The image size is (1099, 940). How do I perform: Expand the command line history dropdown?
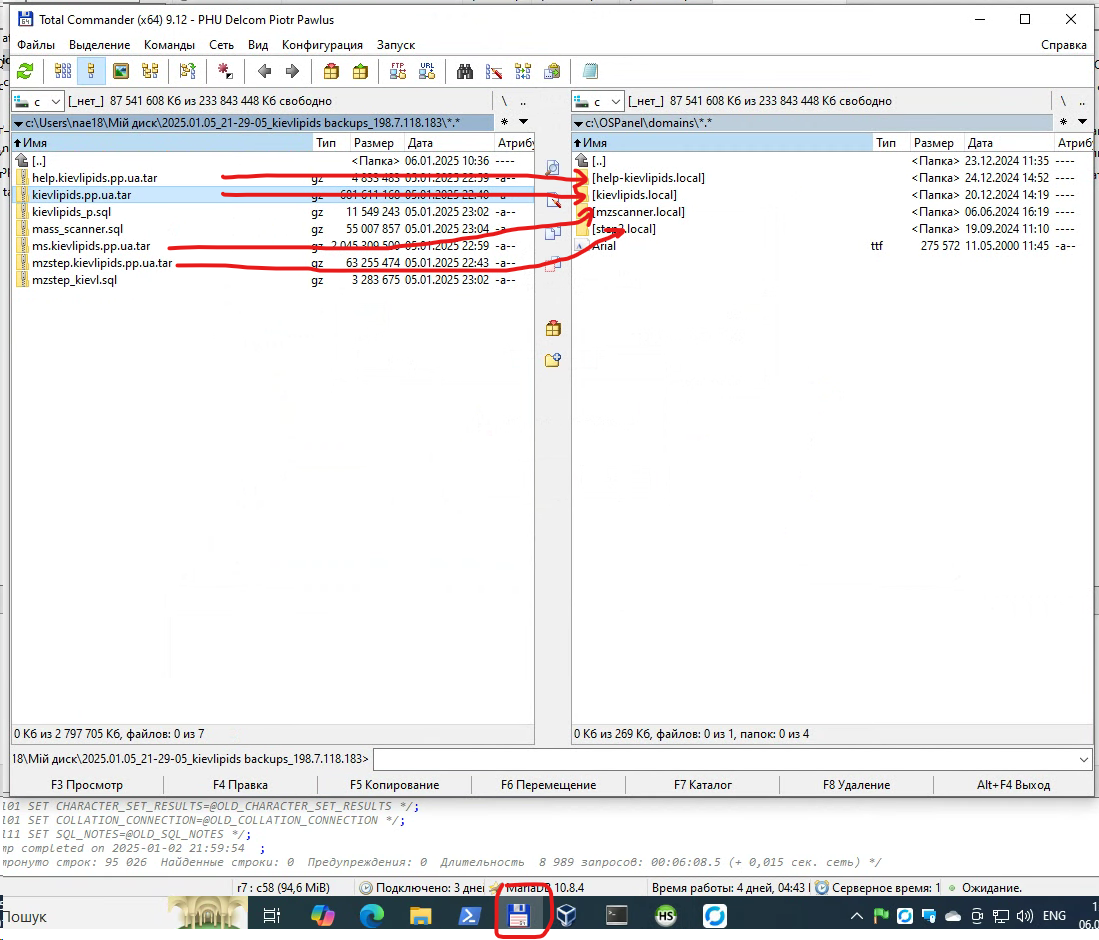(1085, 760)
